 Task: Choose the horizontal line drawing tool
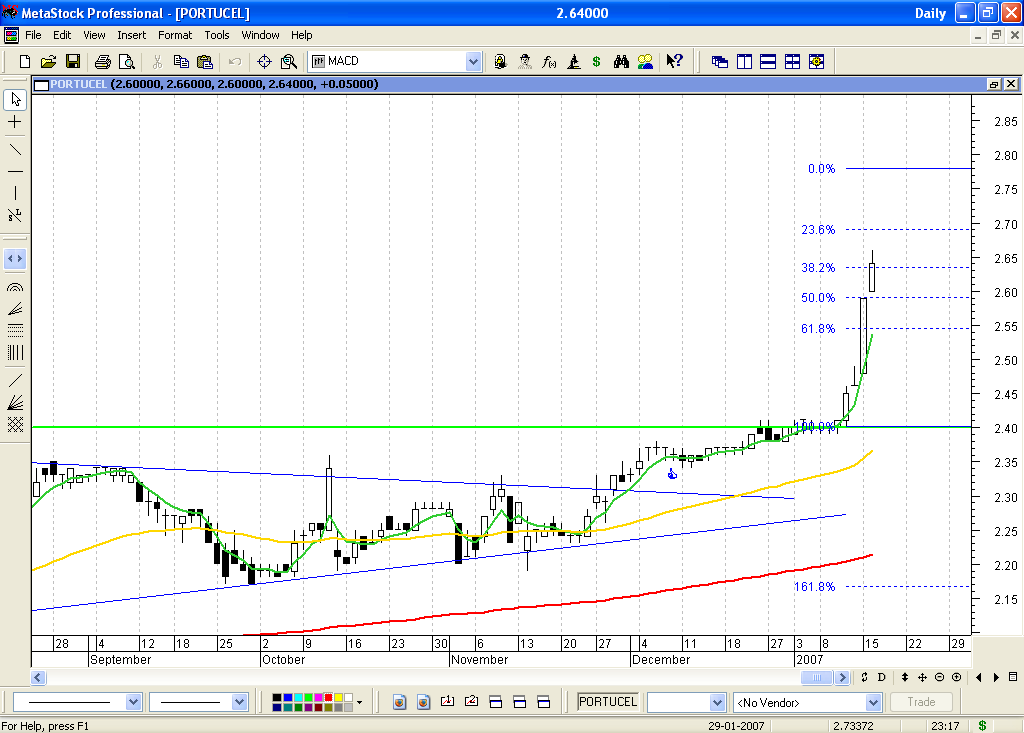15,171
